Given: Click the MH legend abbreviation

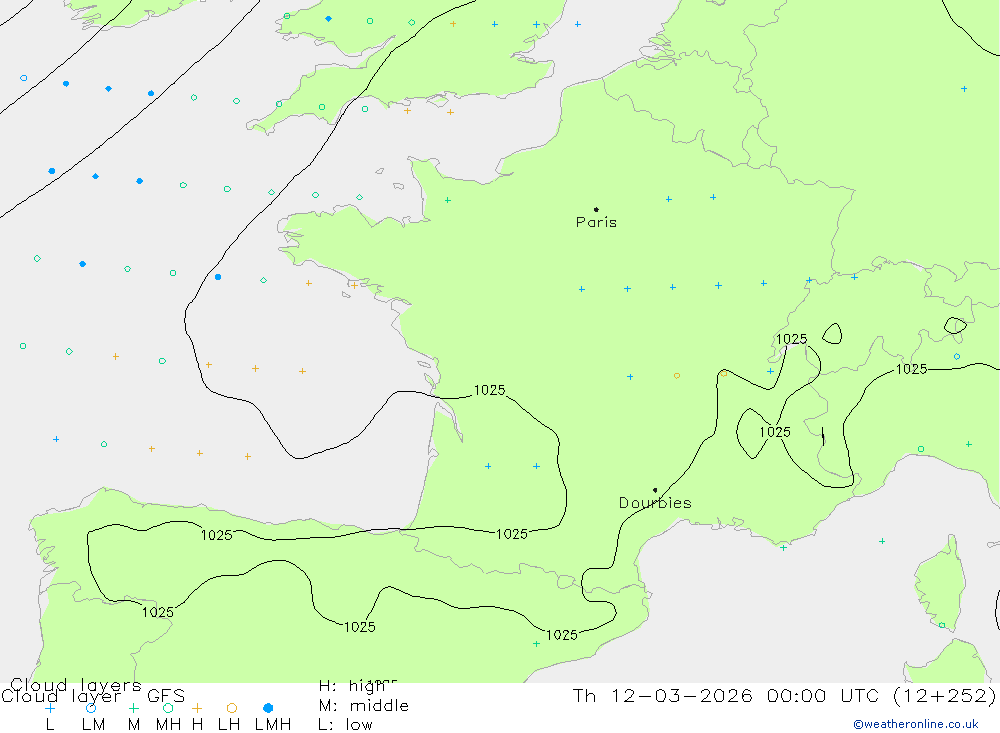Looking at the screenshot, I should tap(168, 725).
